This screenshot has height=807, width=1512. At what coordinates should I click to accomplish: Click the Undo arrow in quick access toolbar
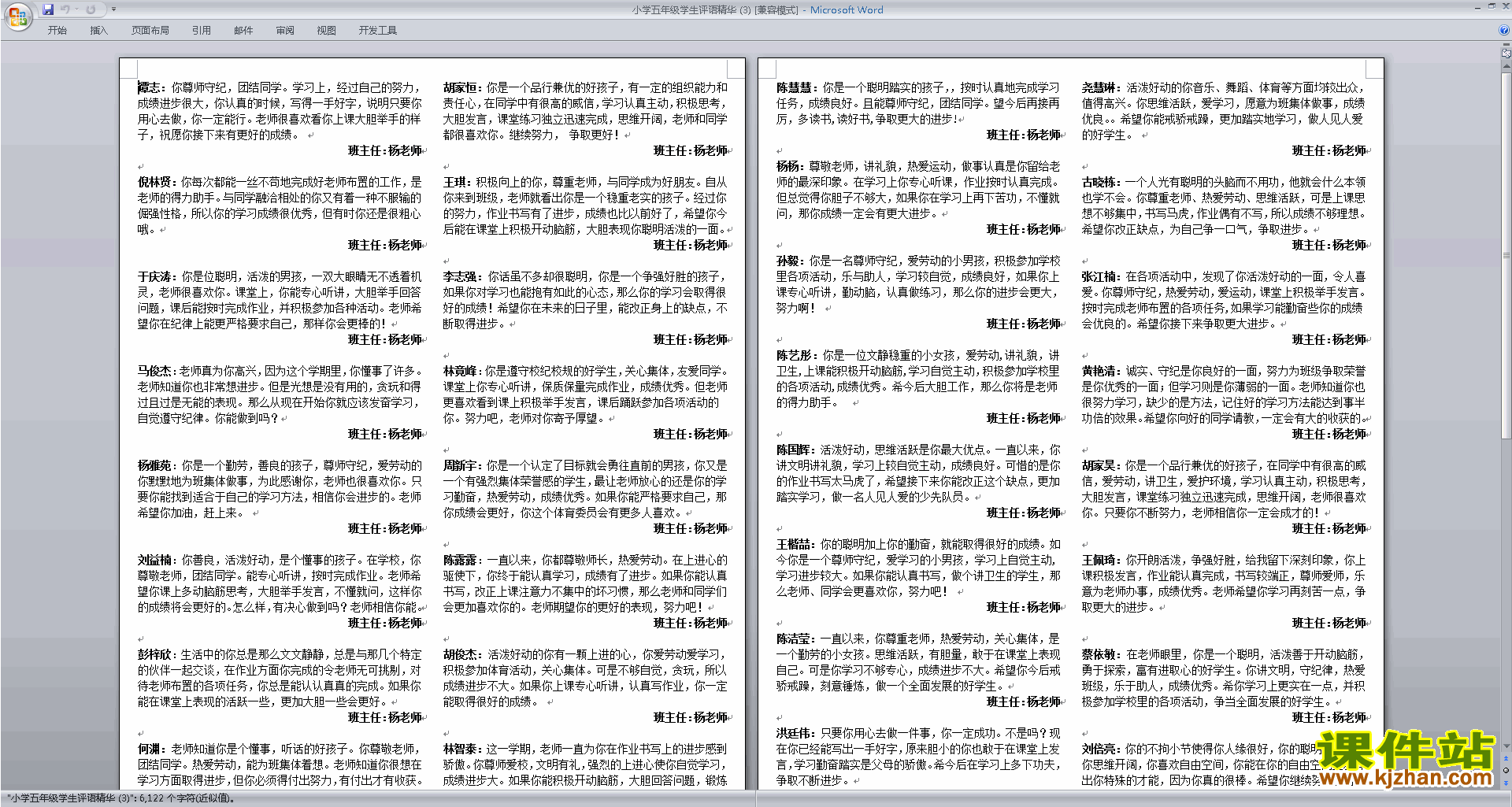tap(65, 9)
